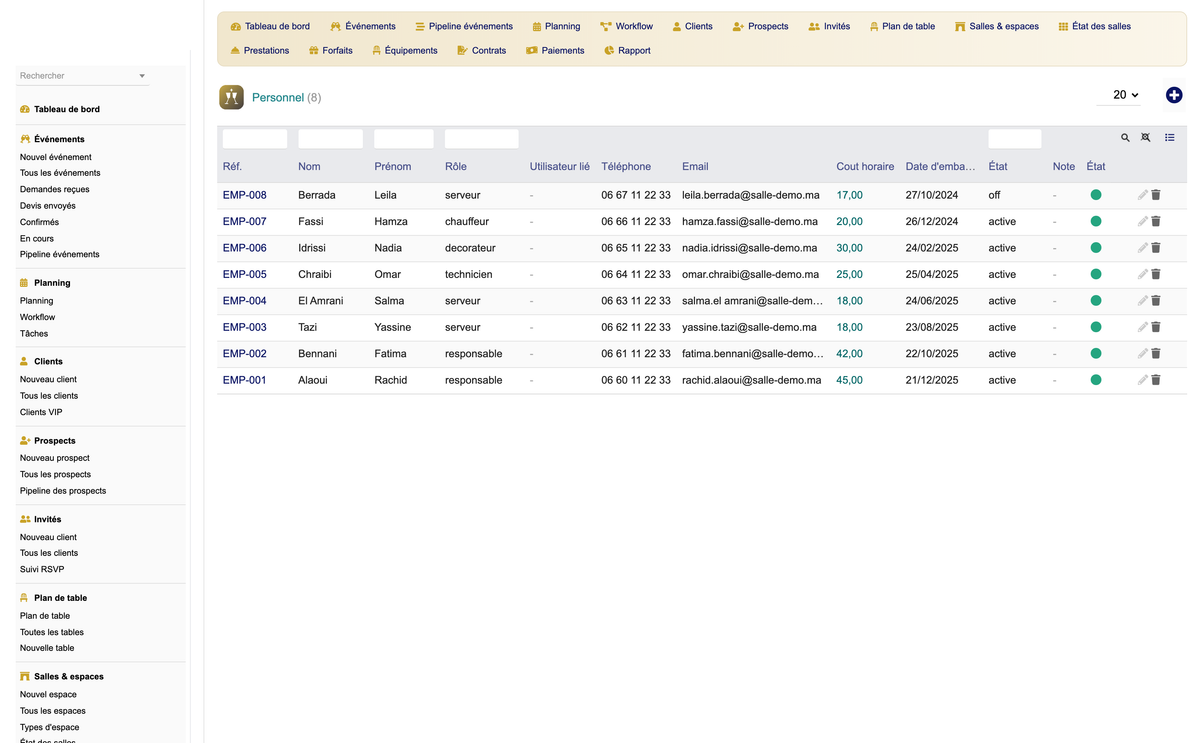Delete EMP-007 Fassi with trash icon
The width and height of the screenshot is (1200, 743).
pyautogui.click(x=1156, y=221)
